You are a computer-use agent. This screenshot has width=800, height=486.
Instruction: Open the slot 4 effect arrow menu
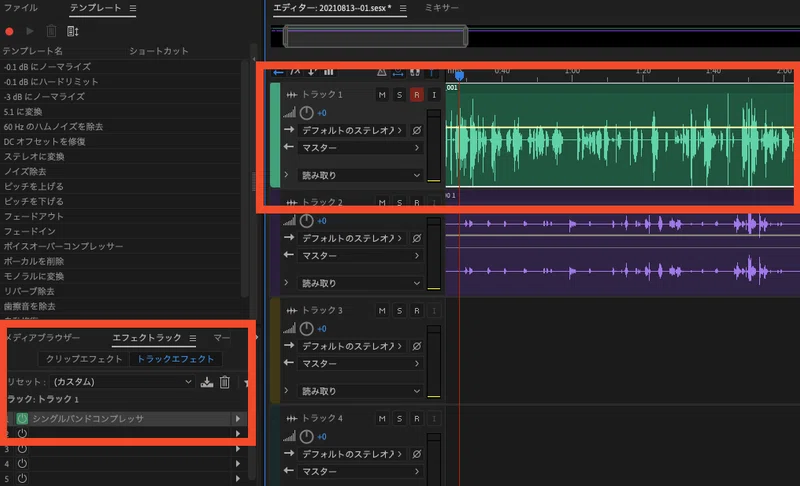238,464
